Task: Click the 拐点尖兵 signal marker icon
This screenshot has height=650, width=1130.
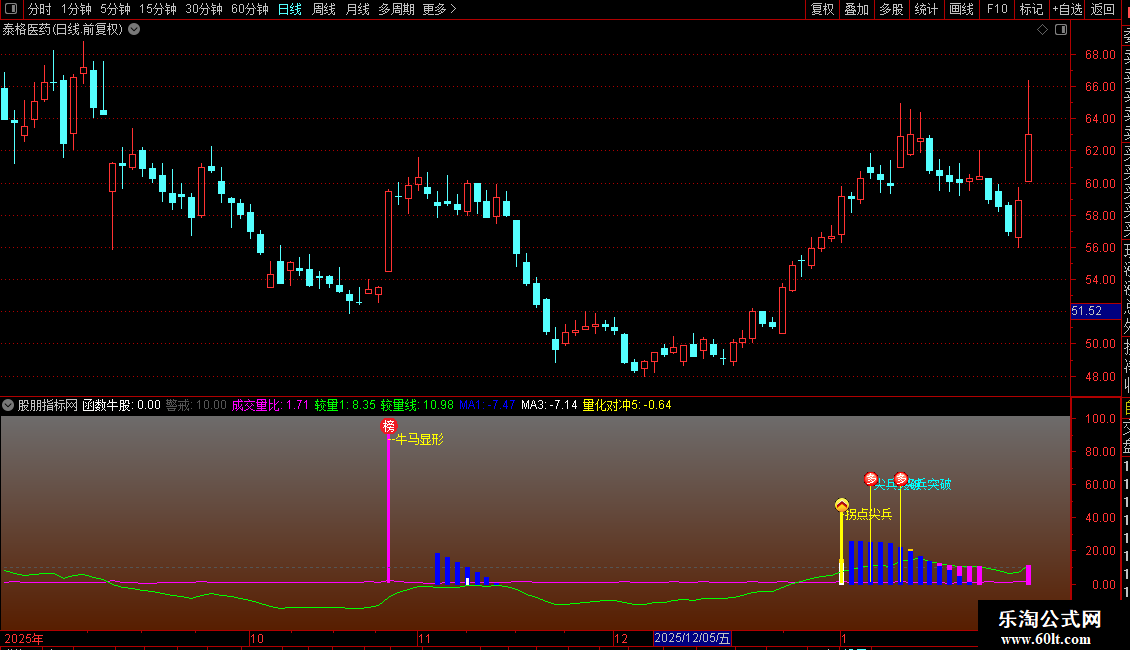Action: (842, 504)
